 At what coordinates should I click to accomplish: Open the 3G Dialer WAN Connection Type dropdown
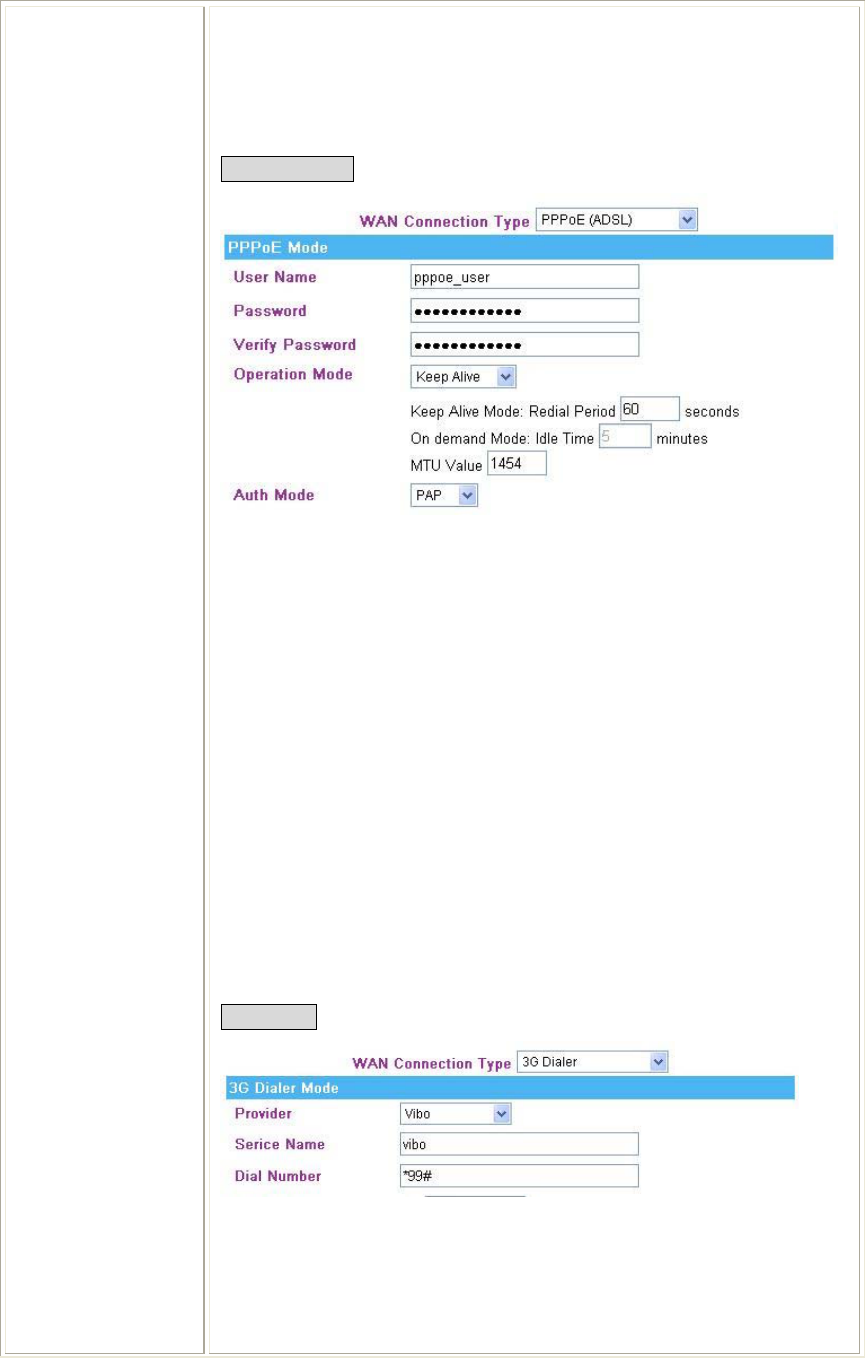pos(592,1062)
